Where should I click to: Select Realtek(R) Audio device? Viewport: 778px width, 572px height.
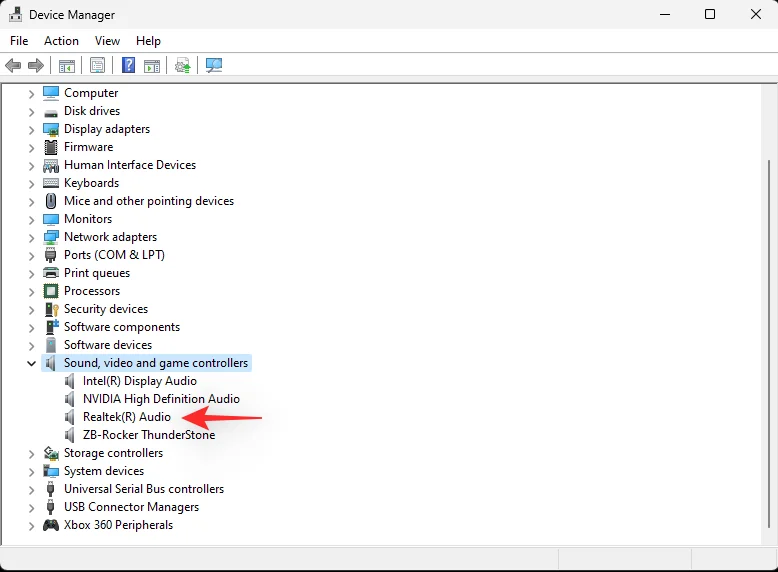click(127, 417)
